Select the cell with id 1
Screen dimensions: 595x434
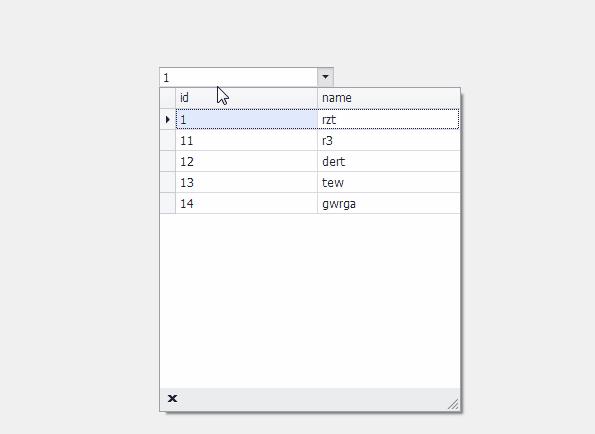246,120
